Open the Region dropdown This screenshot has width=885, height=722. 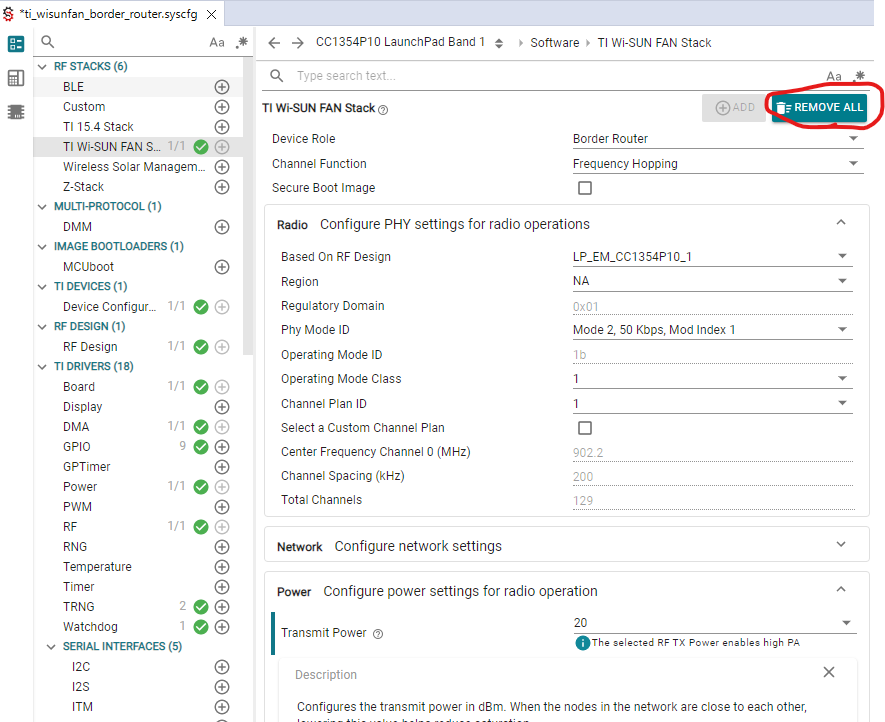point(712,281)
